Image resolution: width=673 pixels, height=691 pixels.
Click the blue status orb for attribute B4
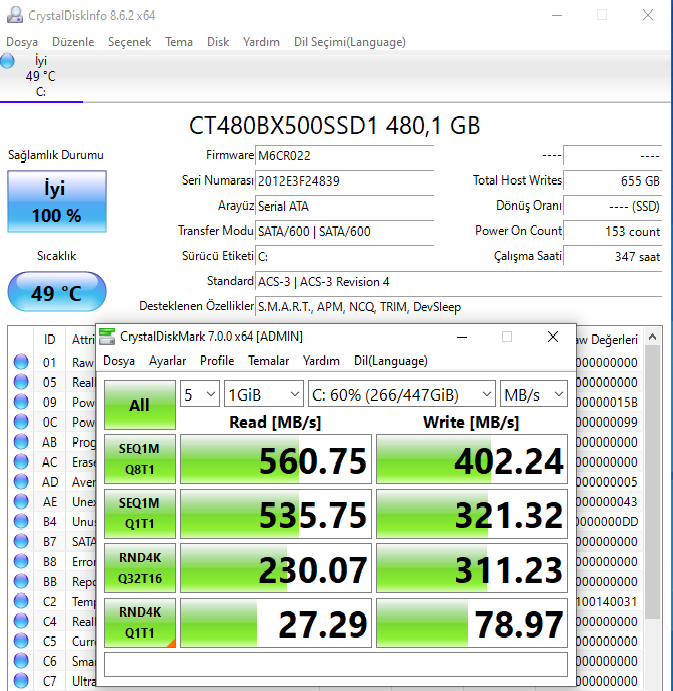[x=21, y=521]
